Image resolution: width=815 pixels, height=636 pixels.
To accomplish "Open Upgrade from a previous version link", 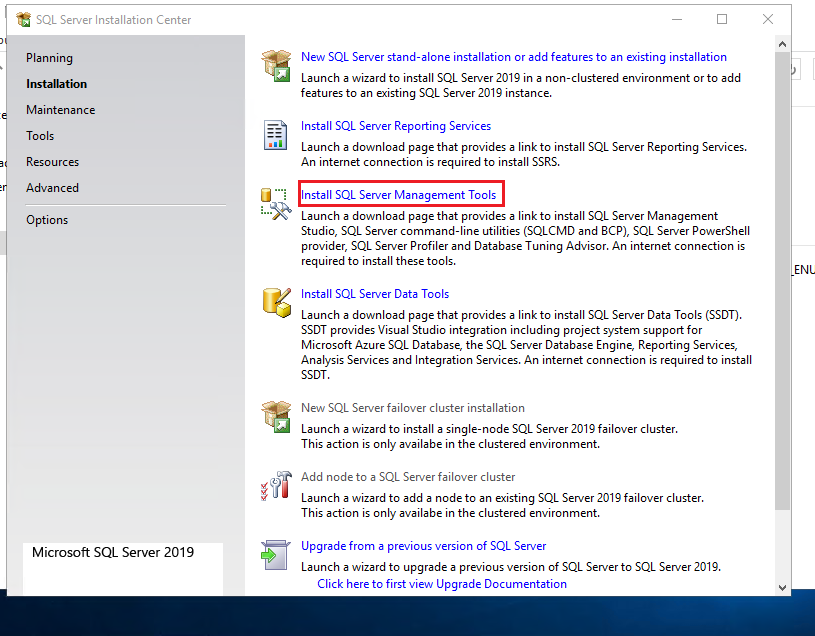I will (x=424, y=546).
